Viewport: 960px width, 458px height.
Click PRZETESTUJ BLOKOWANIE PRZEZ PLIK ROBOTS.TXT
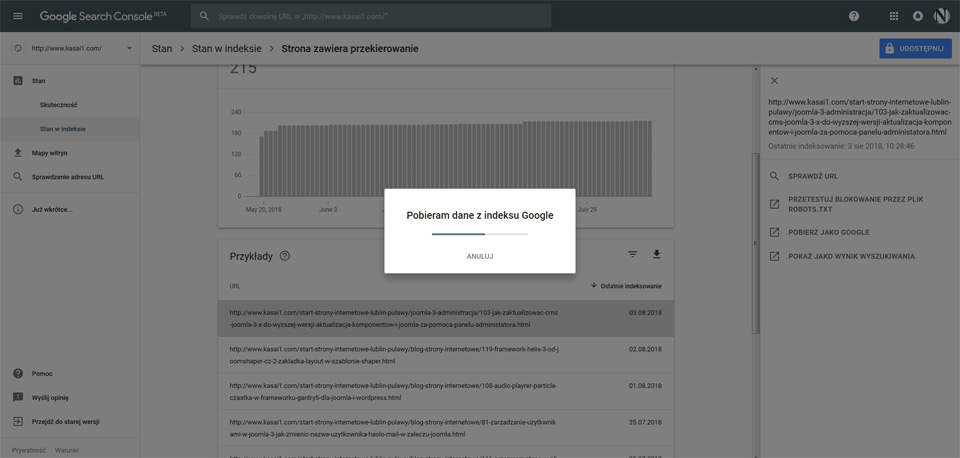click(x=855, y=205)
